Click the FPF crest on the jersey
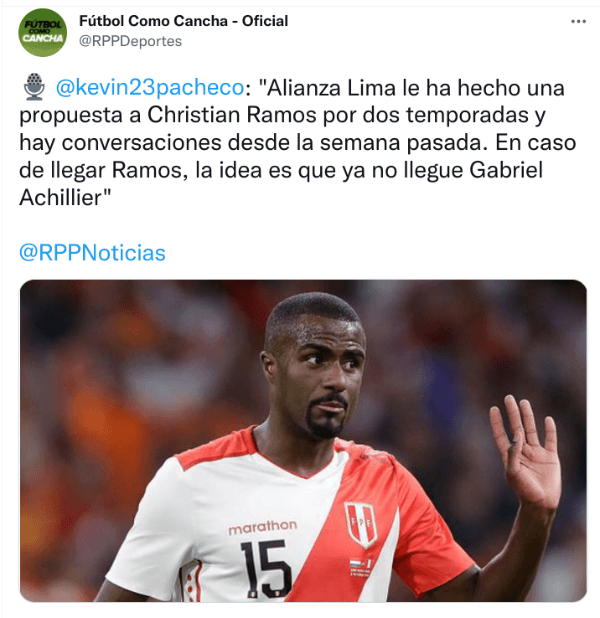Image resolution: width=600 pixels, height=618 pixels. click(360, 525)
